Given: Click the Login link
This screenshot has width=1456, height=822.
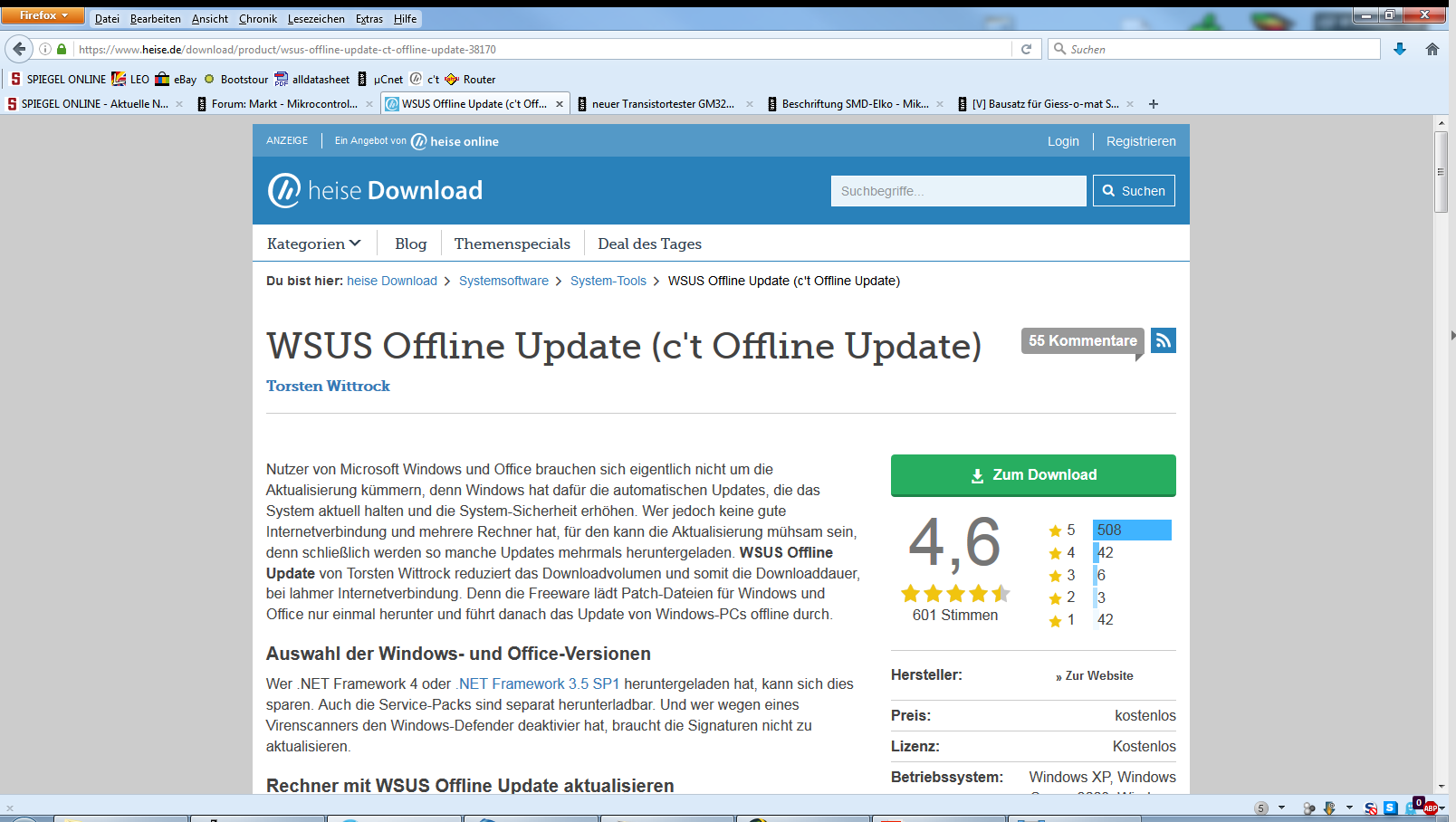Looking at the screenshot, I should [1063, 141].
